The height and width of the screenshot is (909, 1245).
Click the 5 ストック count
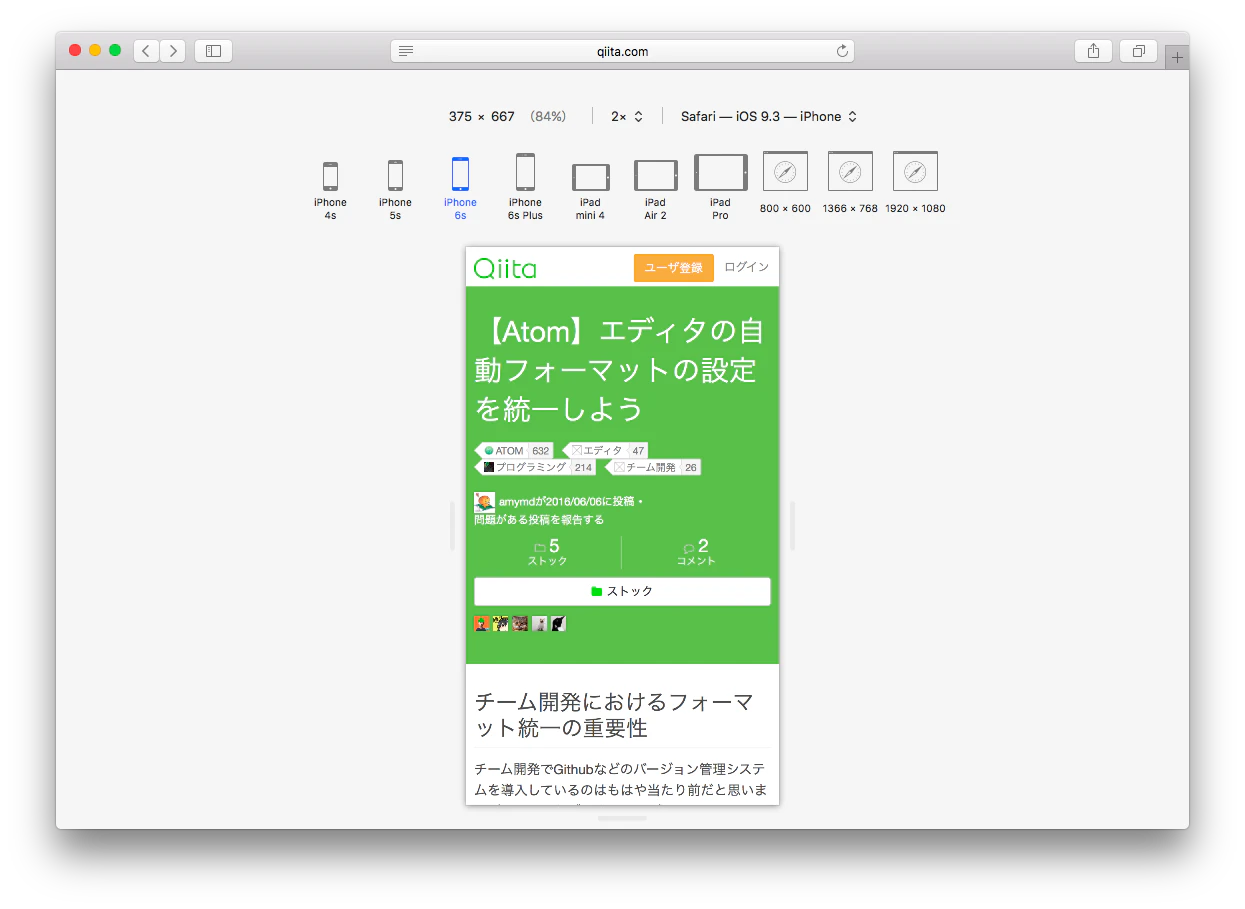tap(547, 552)
